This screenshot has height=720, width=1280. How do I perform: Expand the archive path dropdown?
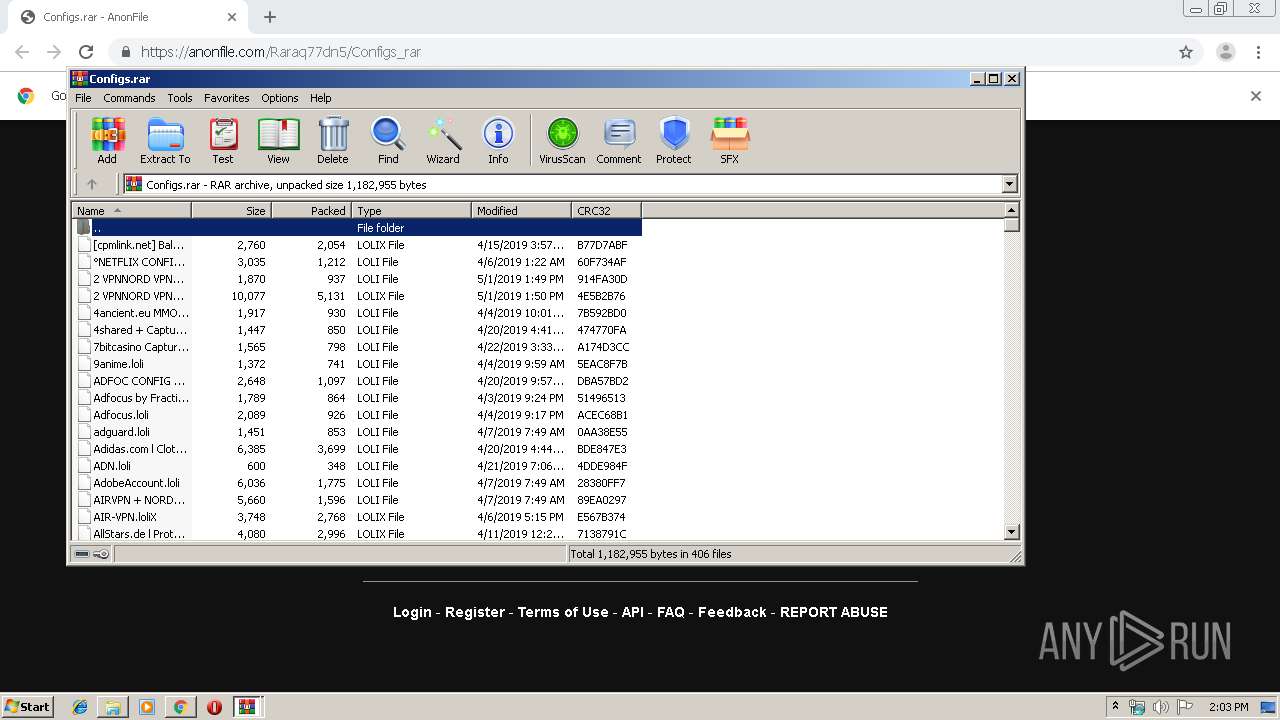coord(1009,184)
